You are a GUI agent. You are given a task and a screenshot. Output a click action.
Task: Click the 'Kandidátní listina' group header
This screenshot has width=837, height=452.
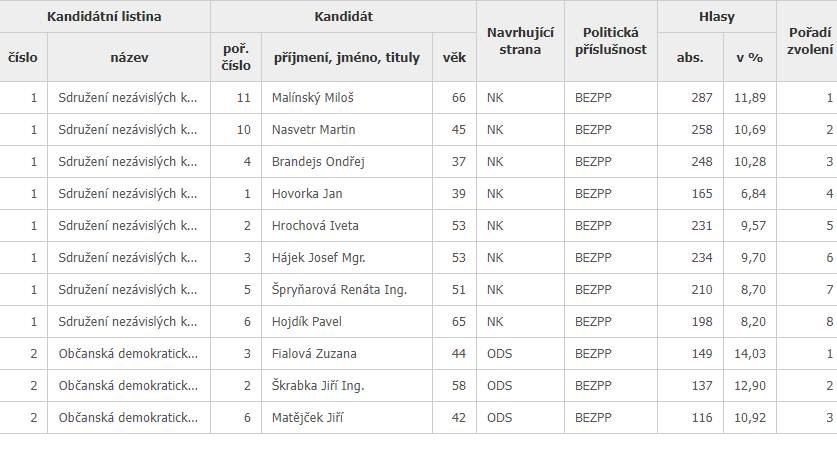[x=104, y=17]
